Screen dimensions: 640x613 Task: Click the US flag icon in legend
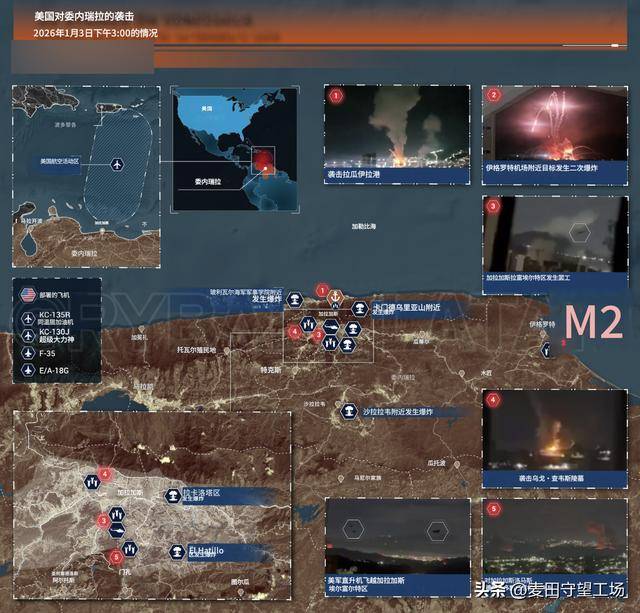pyautogui.click(x=29, y=295)
